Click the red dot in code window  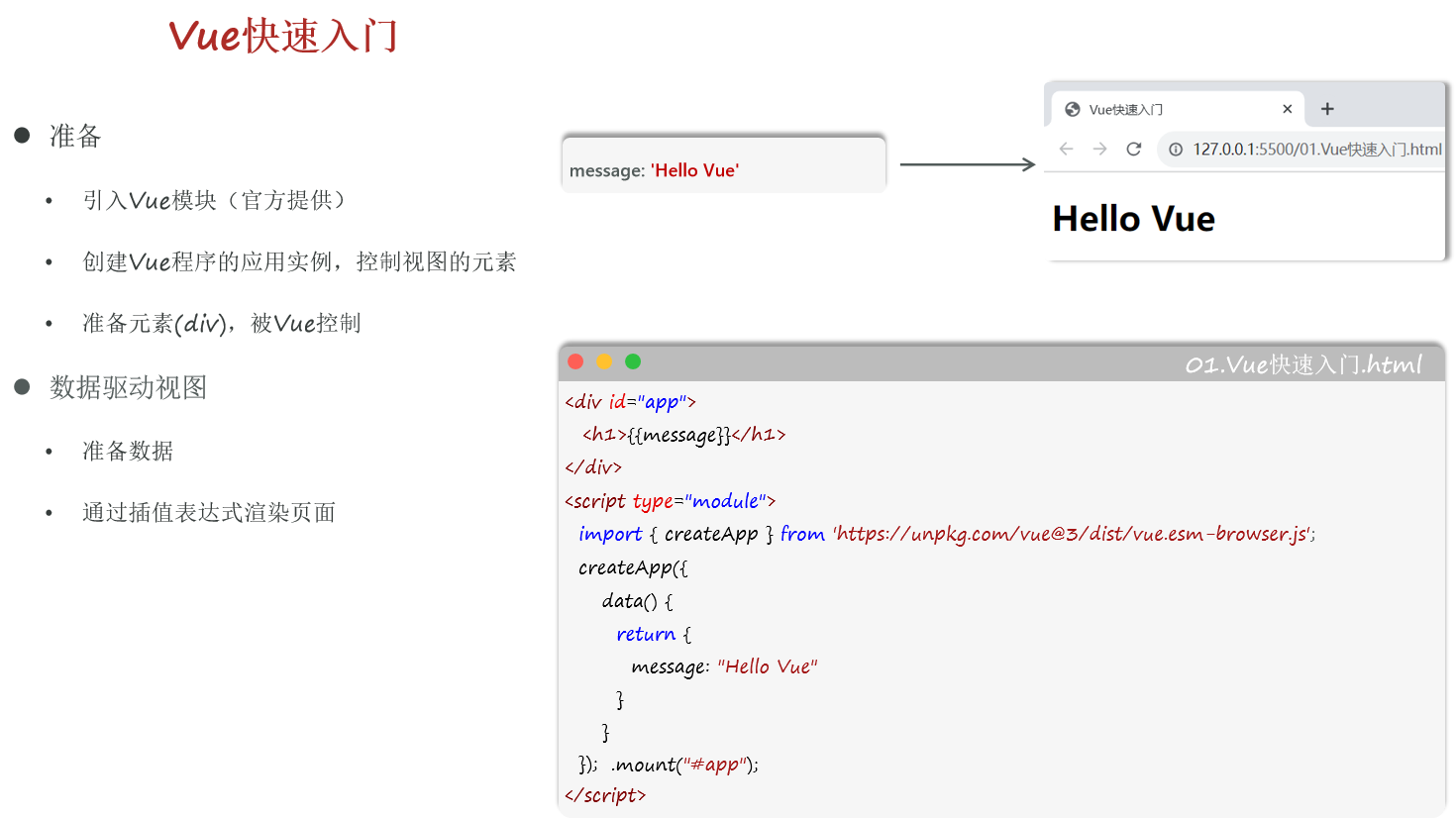[x=575, y=361]
